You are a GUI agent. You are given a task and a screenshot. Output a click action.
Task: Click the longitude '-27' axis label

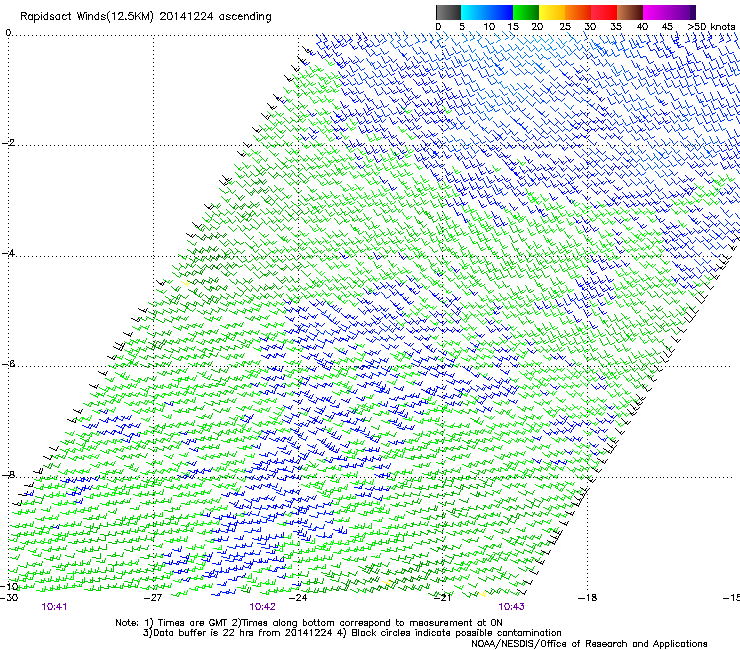pos(154,598)
